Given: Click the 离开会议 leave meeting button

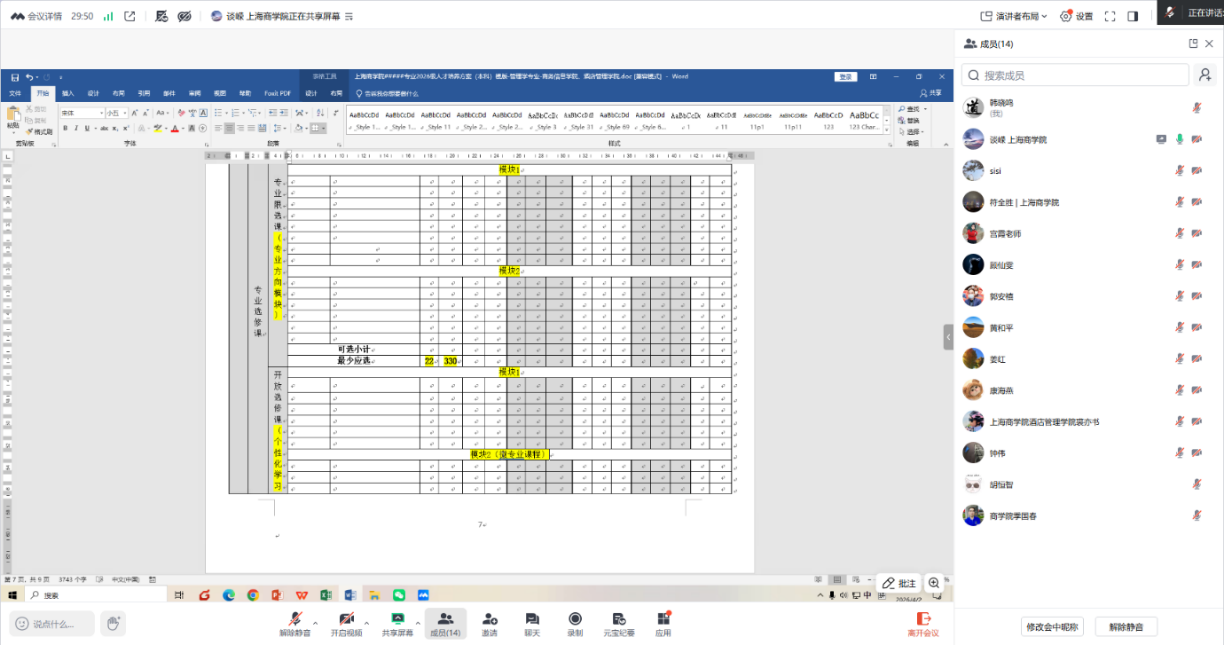Looking at the screenshot, I should tap(923, 624).
